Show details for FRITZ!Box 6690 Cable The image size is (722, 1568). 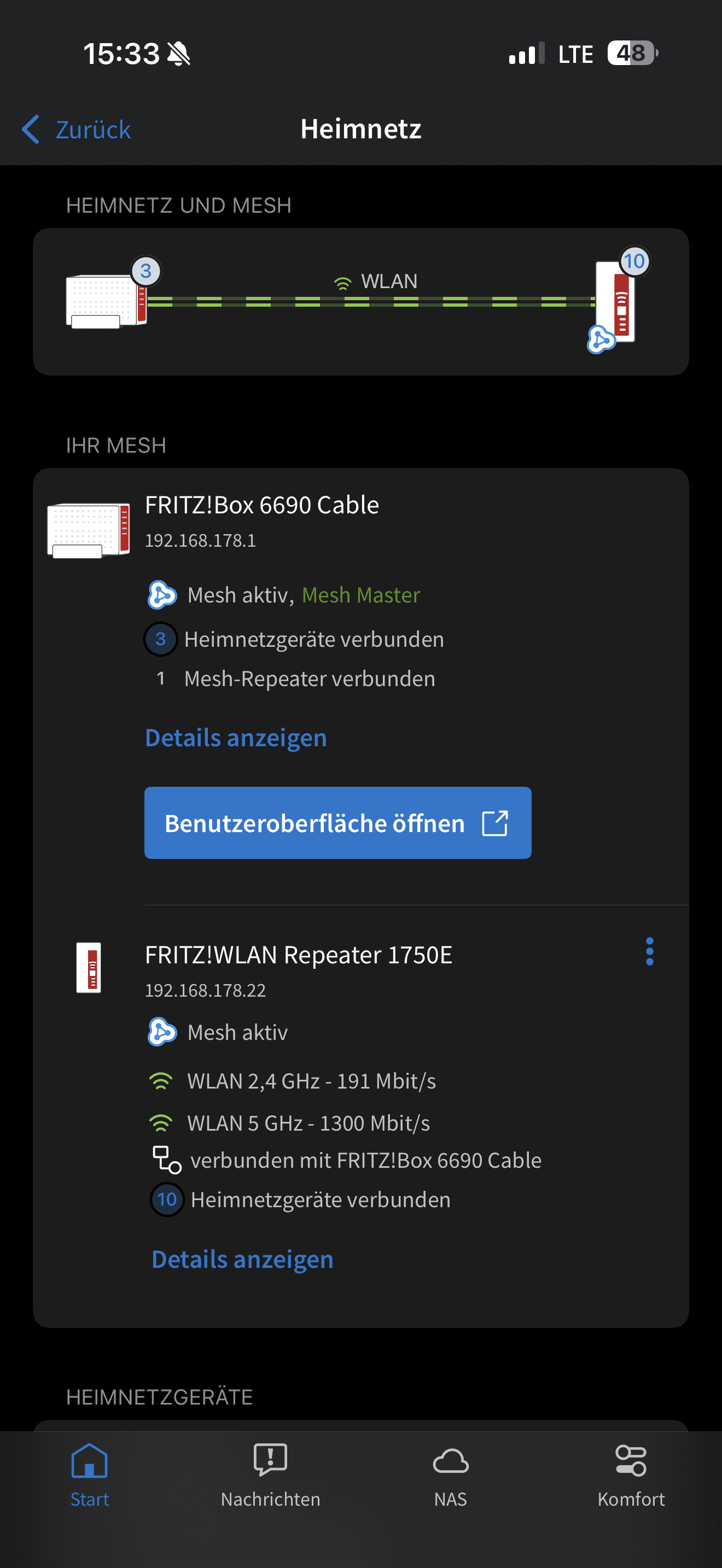point(236,738)
